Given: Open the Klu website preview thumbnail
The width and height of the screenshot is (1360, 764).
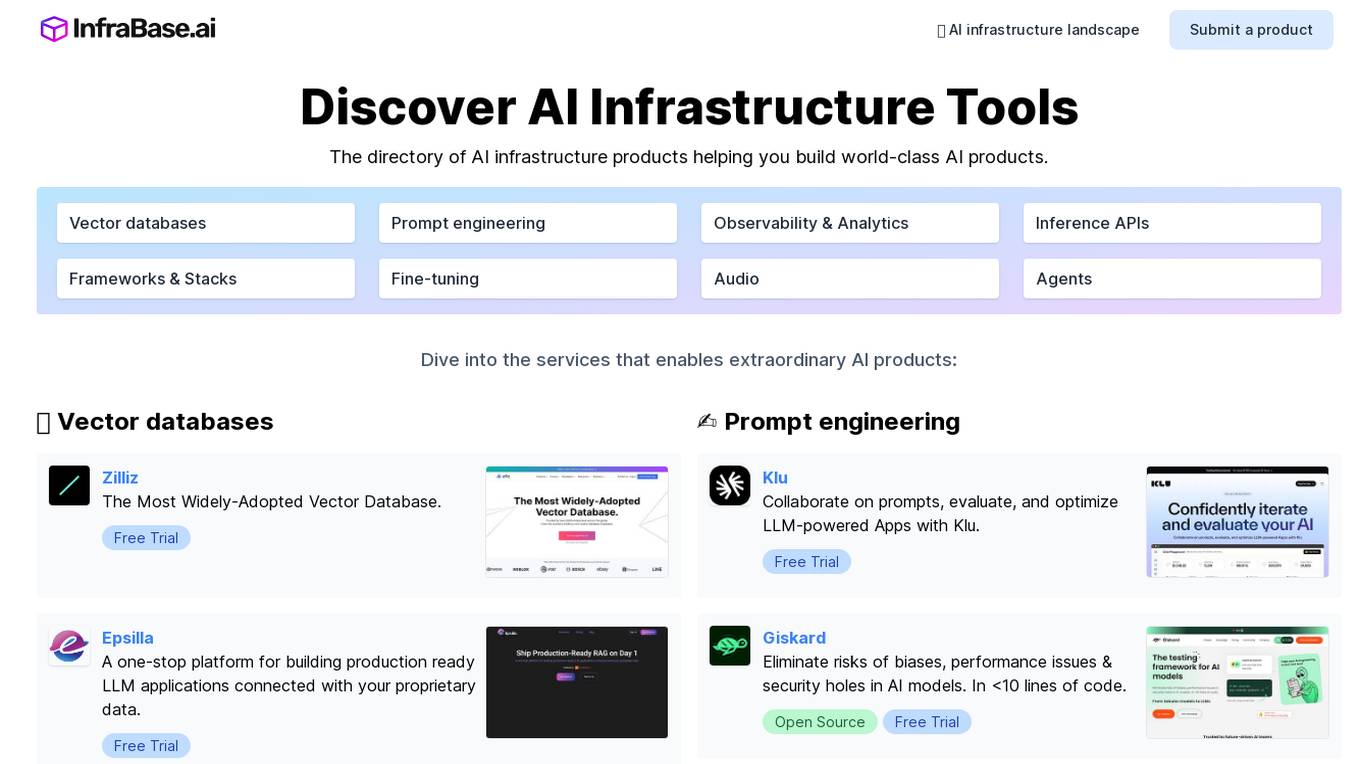Looking at the screenshot, I should click(1237, 522).
